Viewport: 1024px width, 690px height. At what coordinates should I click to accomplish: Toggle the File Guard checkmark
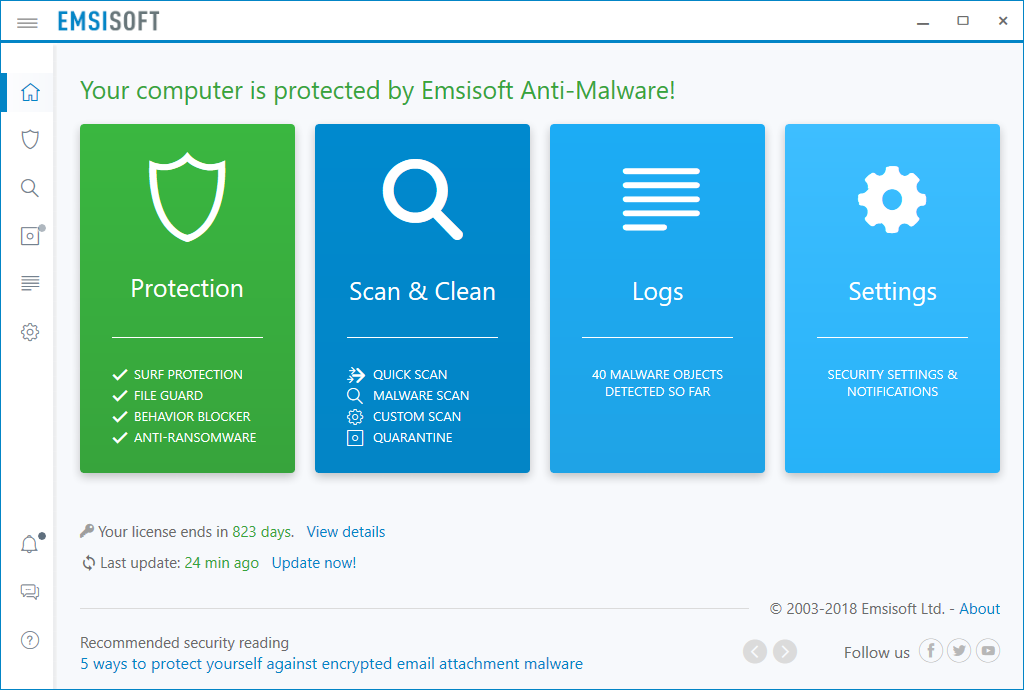tap(120, 396)
